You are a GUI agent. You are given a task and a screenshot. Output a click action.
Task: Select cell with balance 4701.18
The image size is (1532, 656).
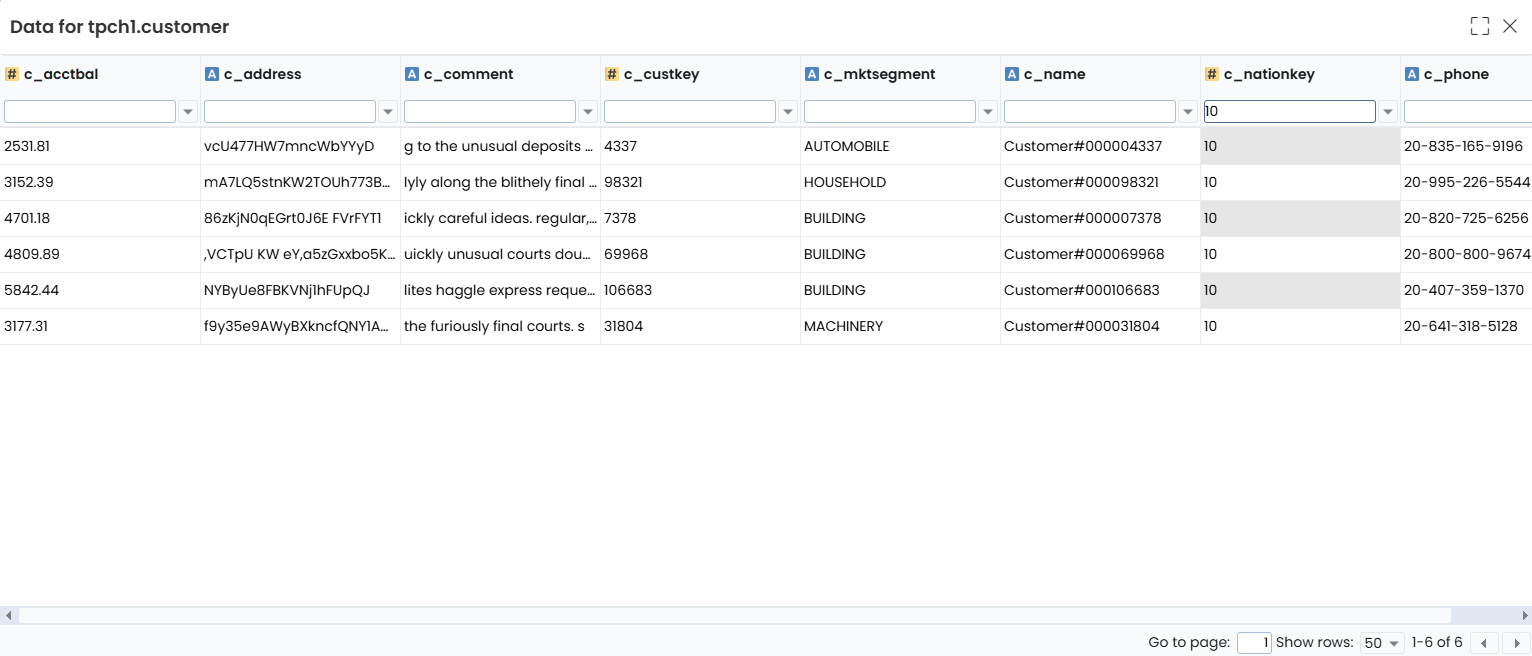[100, 218]
